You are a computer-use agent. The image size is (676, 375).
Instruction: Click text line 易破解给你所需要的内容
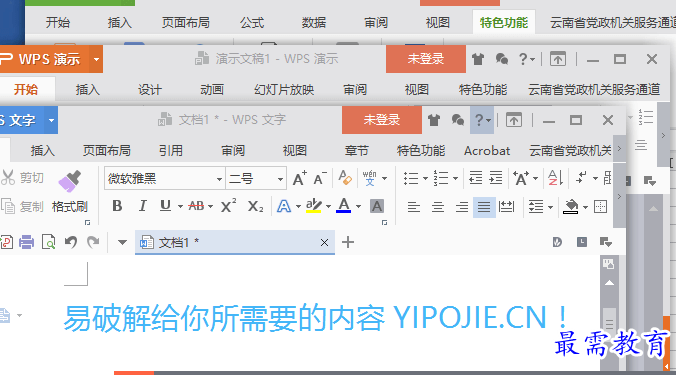[x=224, y=319]
